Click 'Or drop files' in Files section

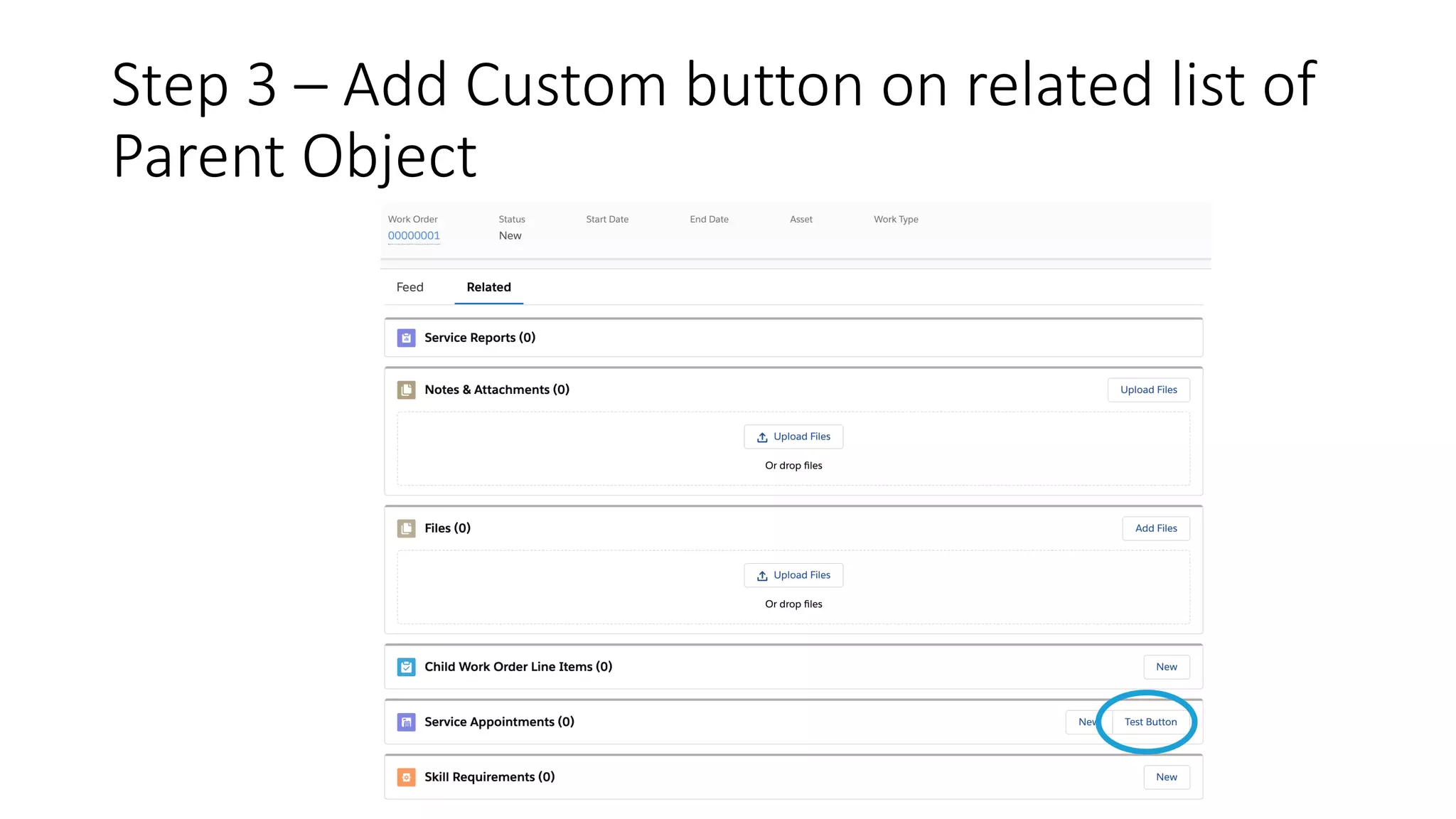pyautogui.click(x=793, y=604)
